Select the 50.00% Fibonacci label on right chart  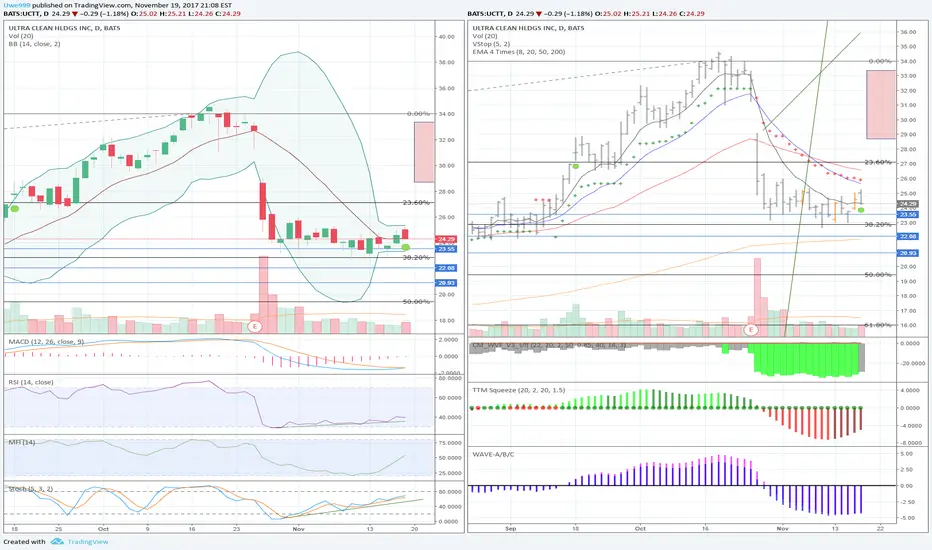tap(878, 275)
